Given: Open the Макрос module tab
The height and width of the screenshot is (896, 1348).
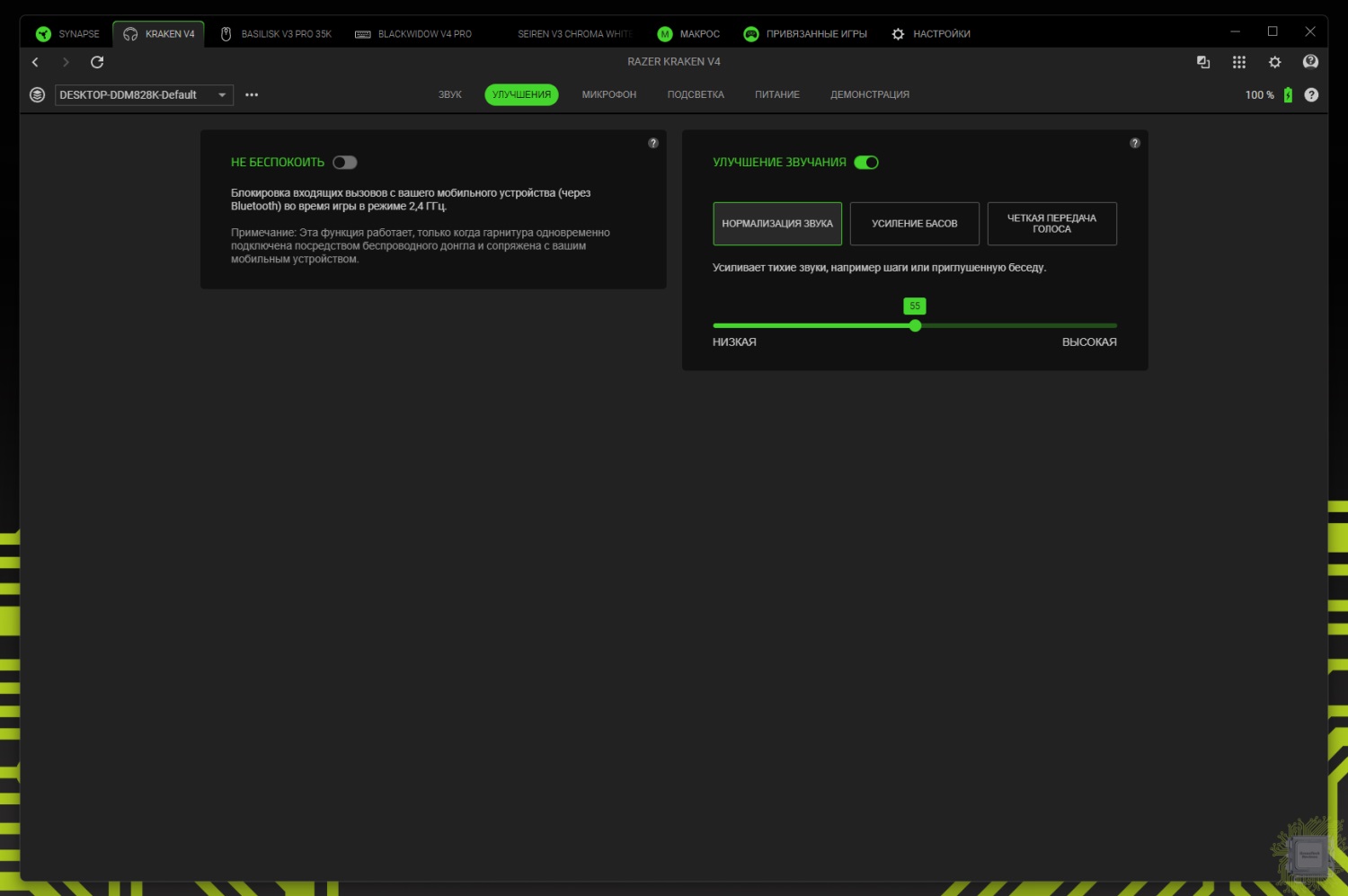Looking at the screenshot, I should (689, 34).
